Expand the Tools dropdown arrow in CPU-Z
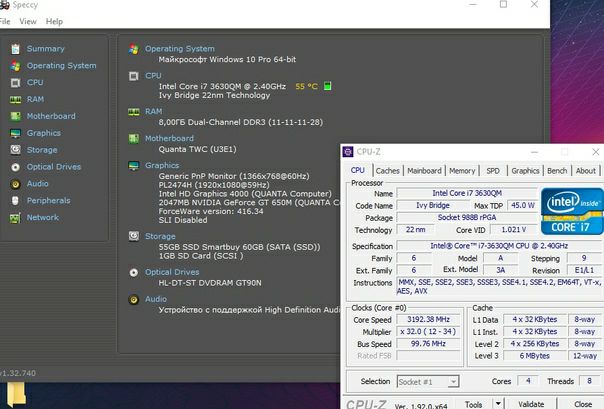 [498, 404]
